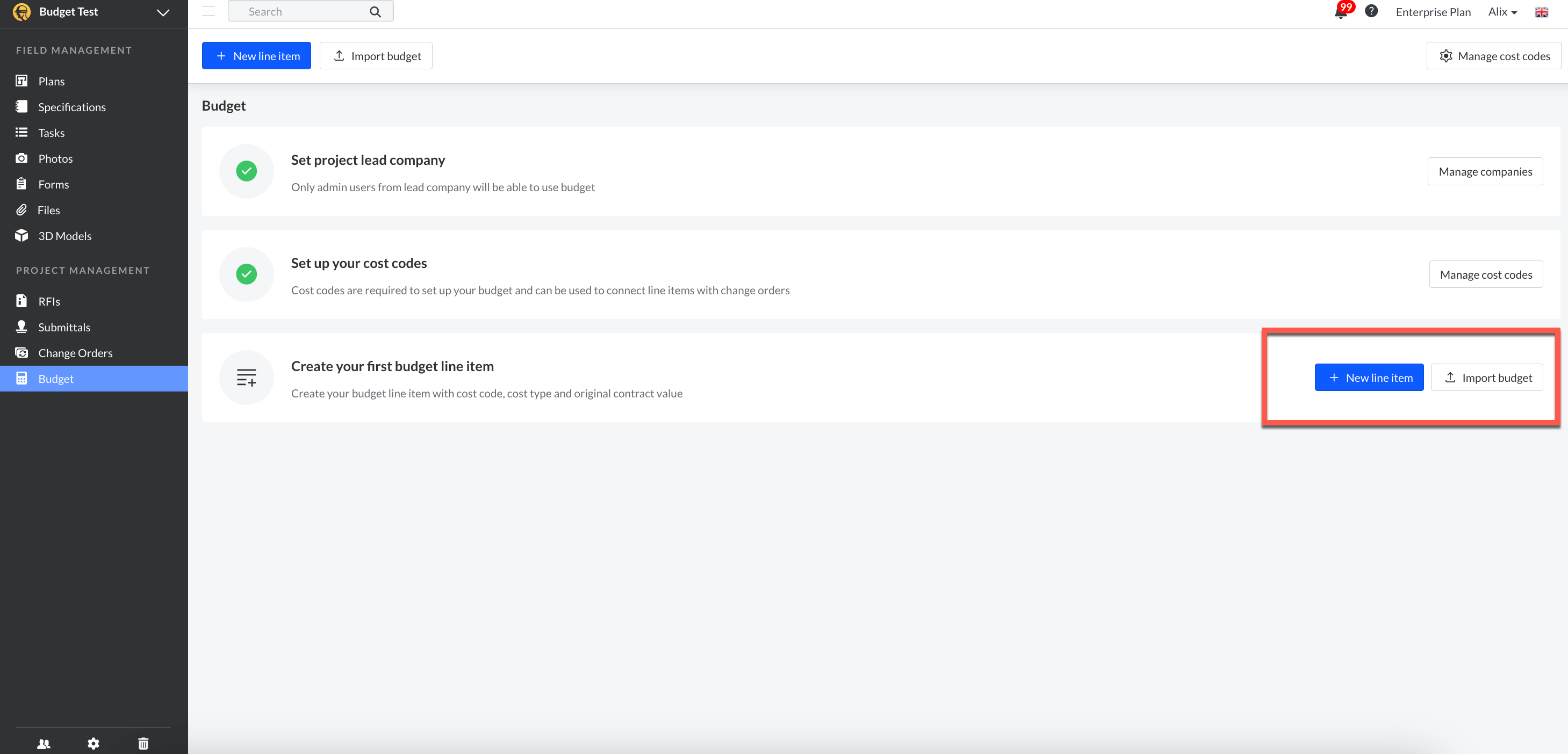
Task: Open the help question mark icon
Action: [1371, 12]
